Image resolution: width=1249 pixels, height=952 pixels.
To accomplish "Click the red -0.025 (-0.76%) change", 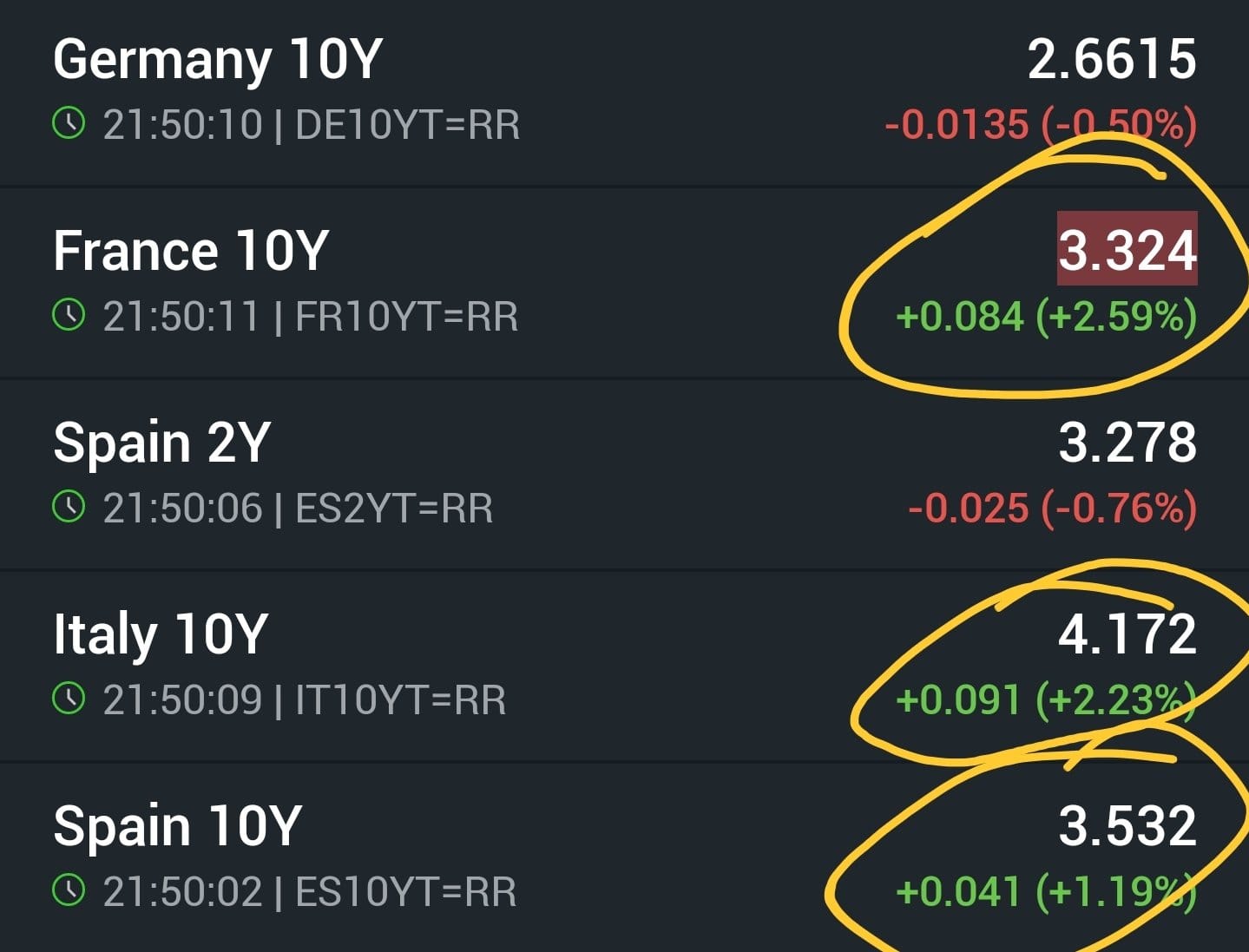I will pos(1052,509).
